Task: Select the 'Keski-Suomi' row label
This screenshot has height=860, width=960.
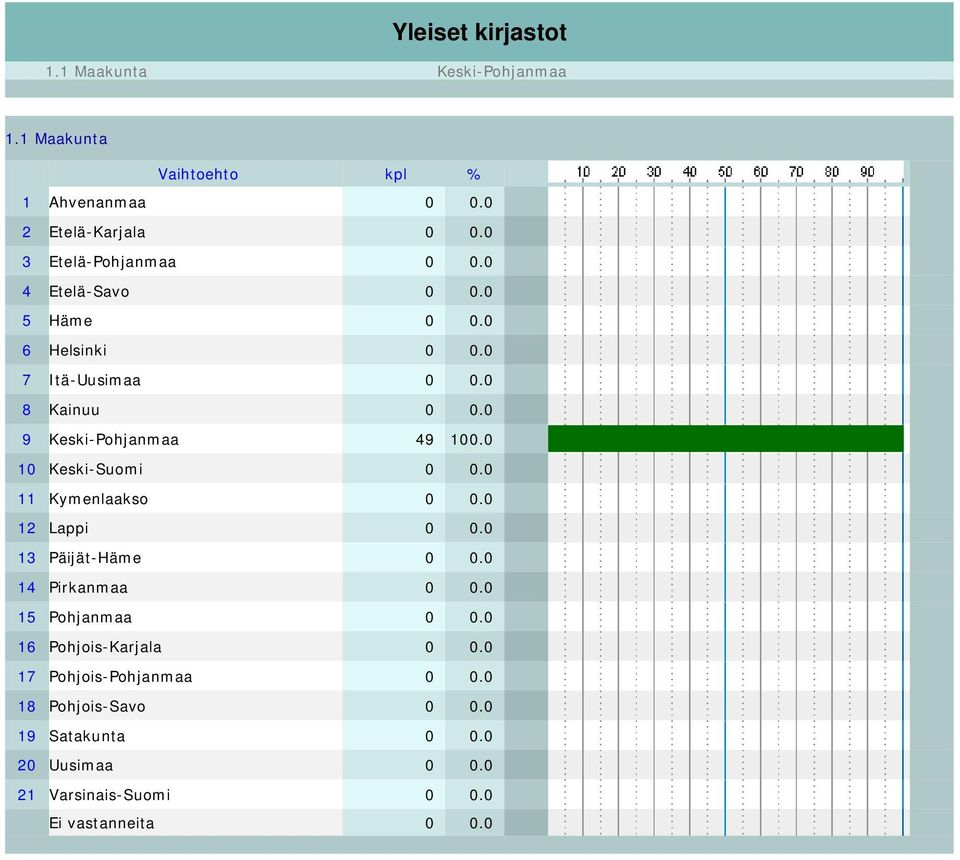Action: (96, 469)
